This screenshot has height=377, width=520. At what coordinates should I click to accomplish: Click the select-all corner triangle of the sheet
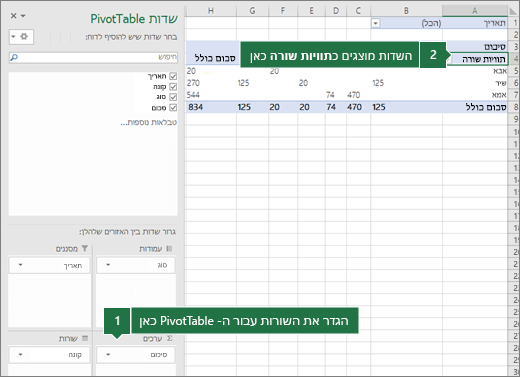click(513, 12)
